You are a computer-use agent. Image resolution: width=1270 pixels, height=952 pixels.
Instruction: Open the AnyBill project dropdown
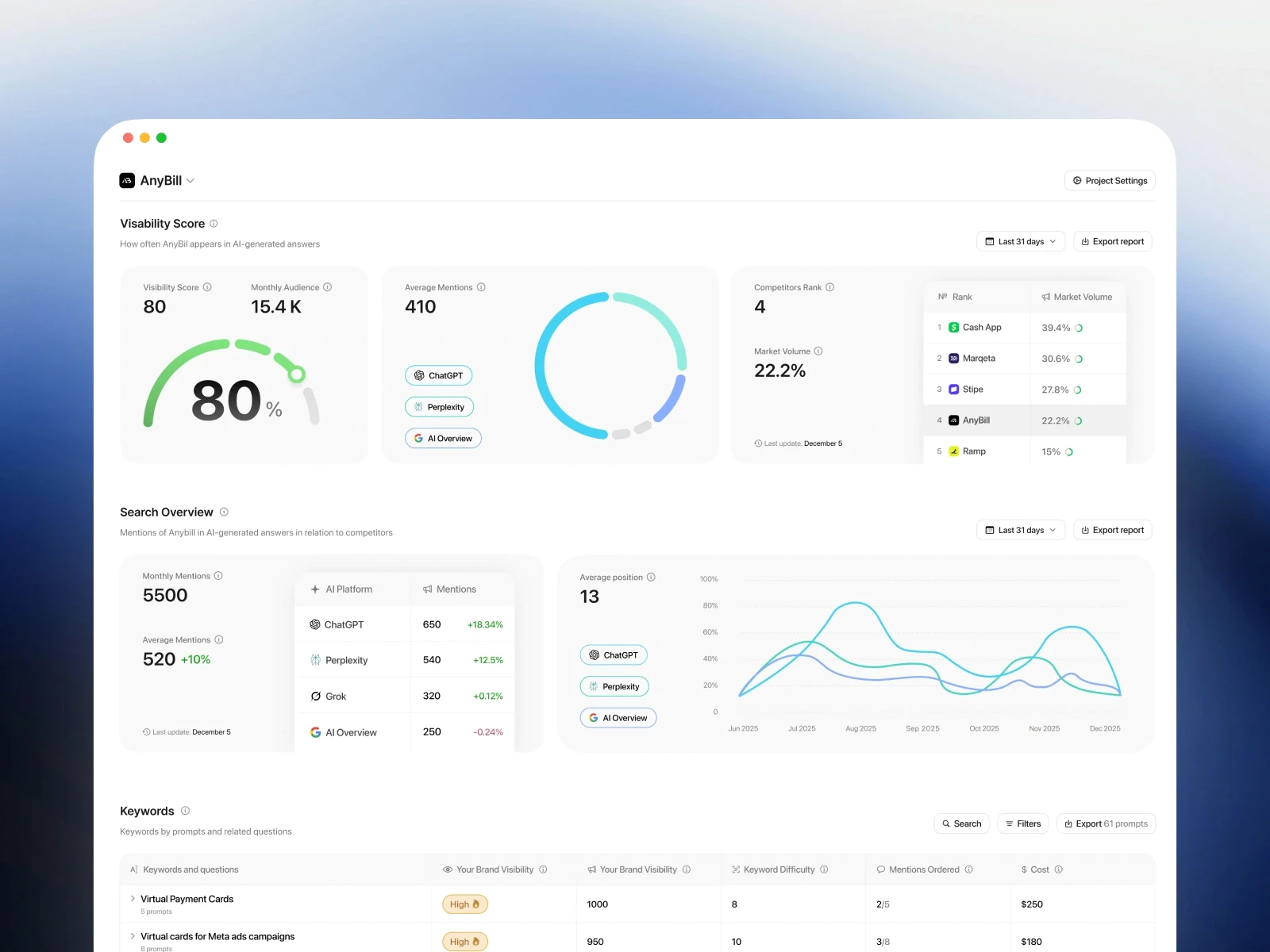tap(157, 181)
